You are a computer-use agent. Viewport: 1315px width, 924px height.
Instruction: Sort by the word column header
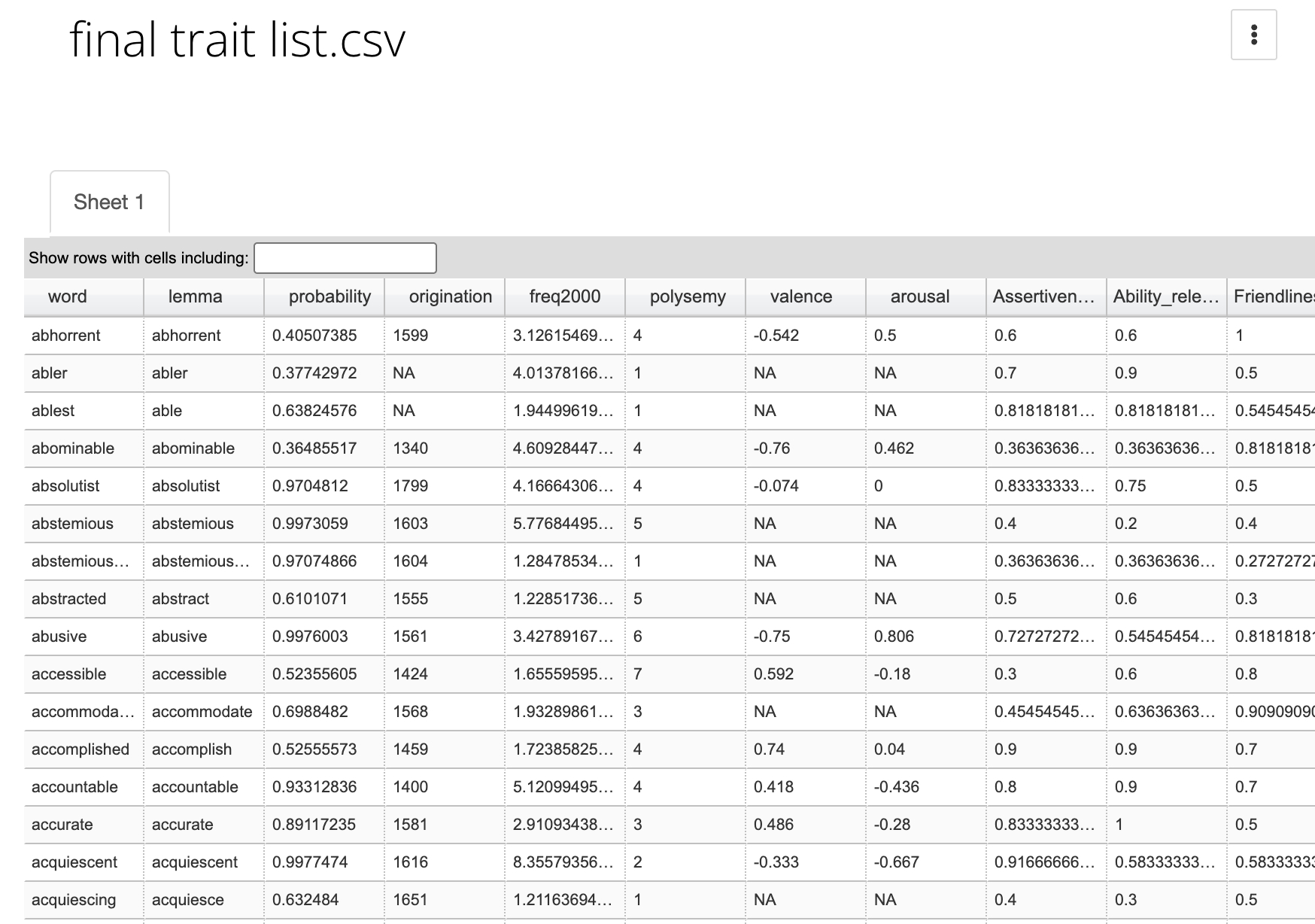[x=68, y=296]
